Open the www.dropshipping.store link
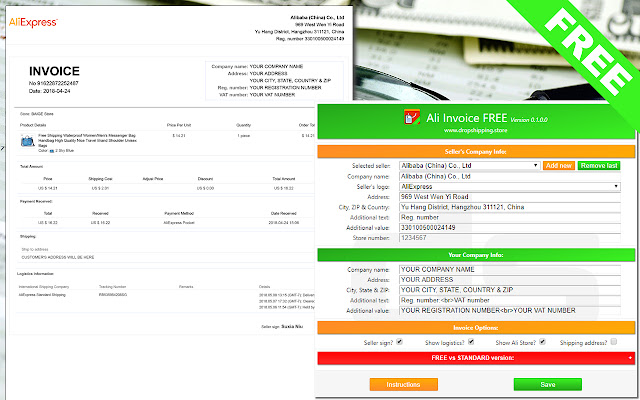 click(476, 131)
